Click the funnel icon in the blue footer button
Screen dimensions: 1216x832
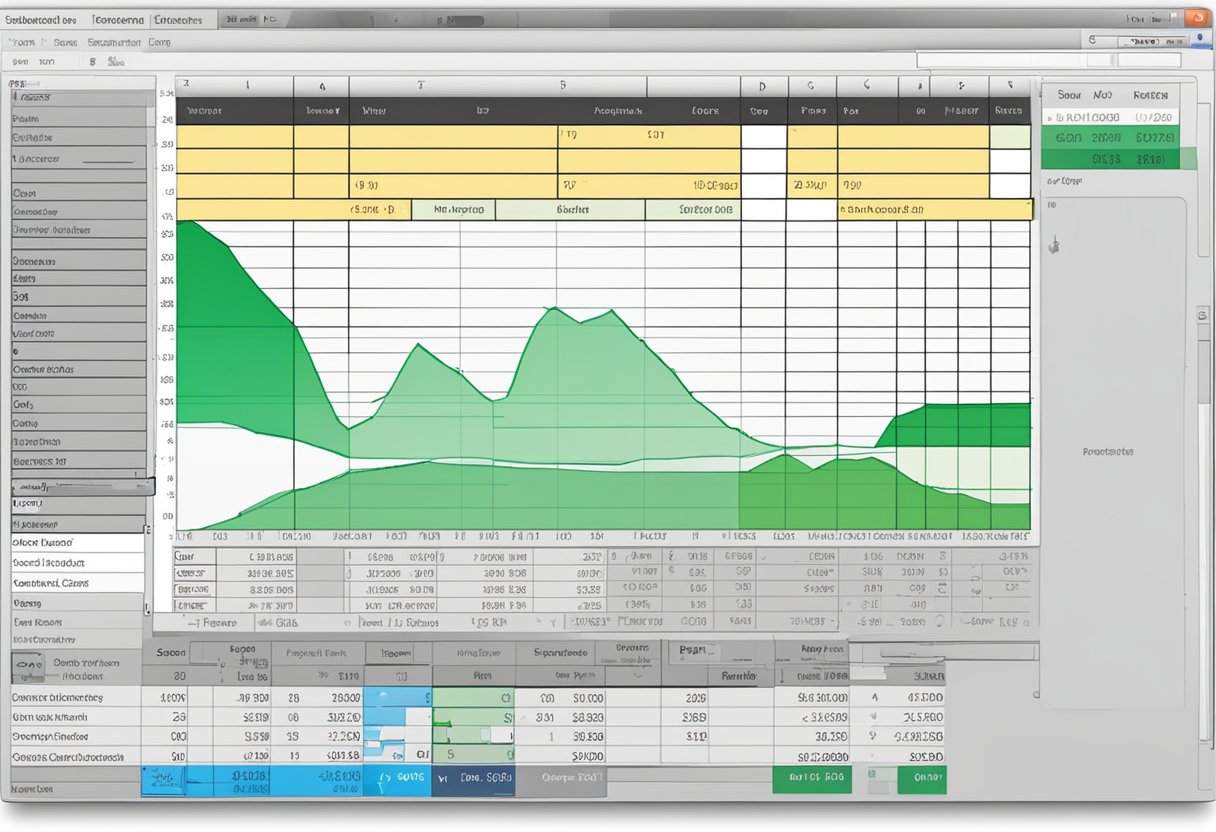coord(385,777)
